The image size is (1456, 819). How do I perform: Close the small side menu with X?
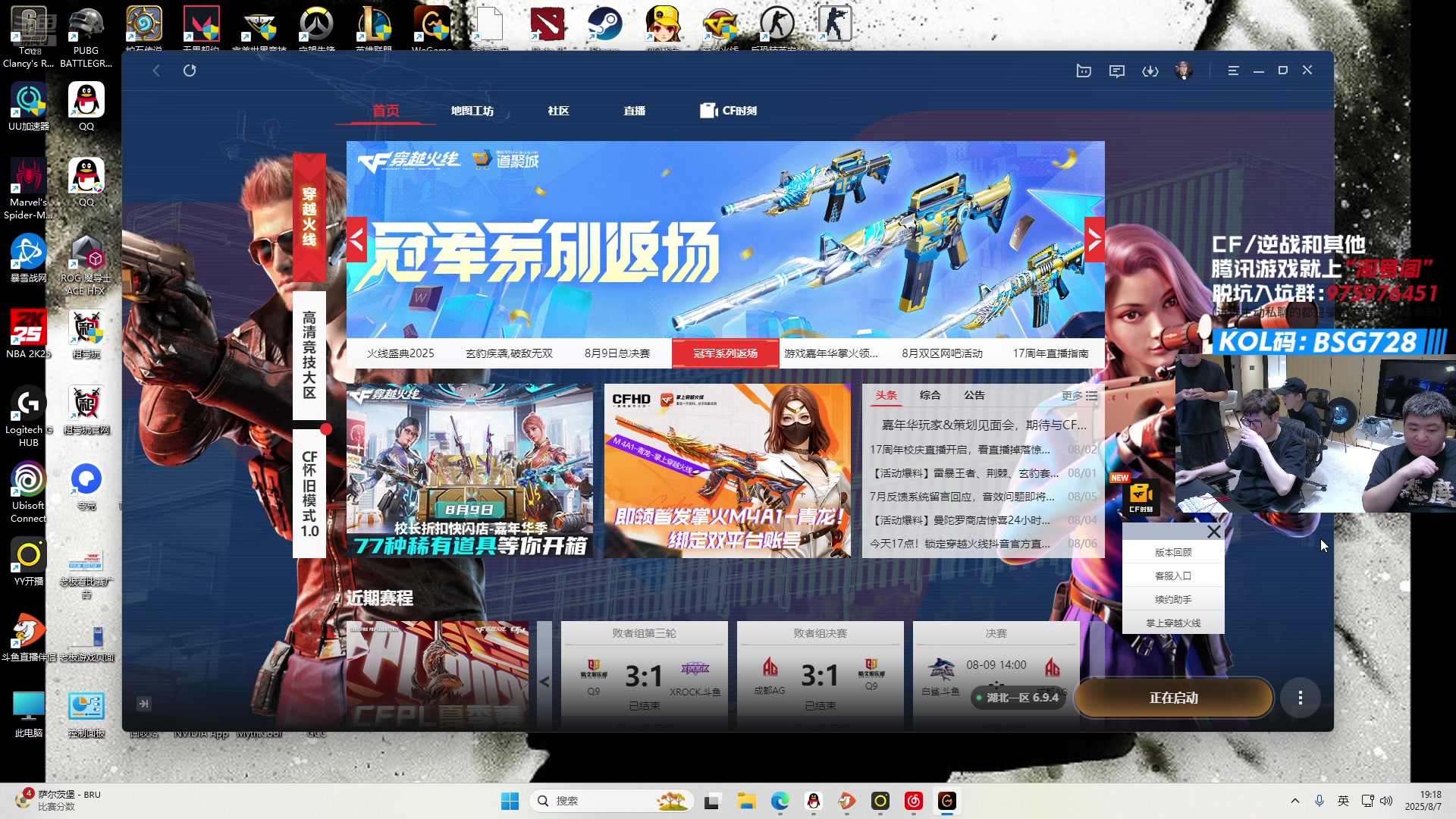click(x=1214, y=532)
